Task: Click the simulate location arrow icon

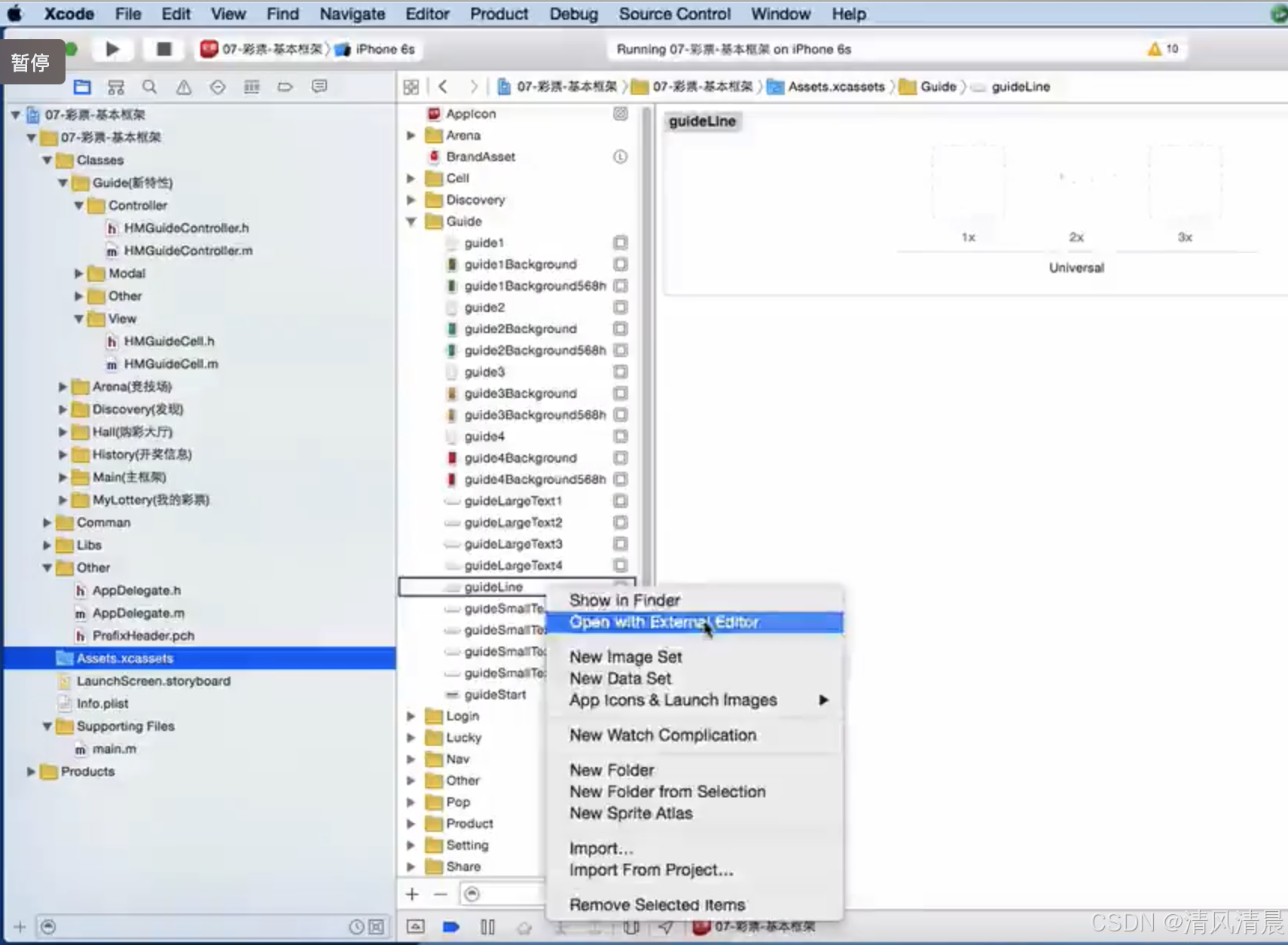Action: pyautogui.click(x=666, y=927)
